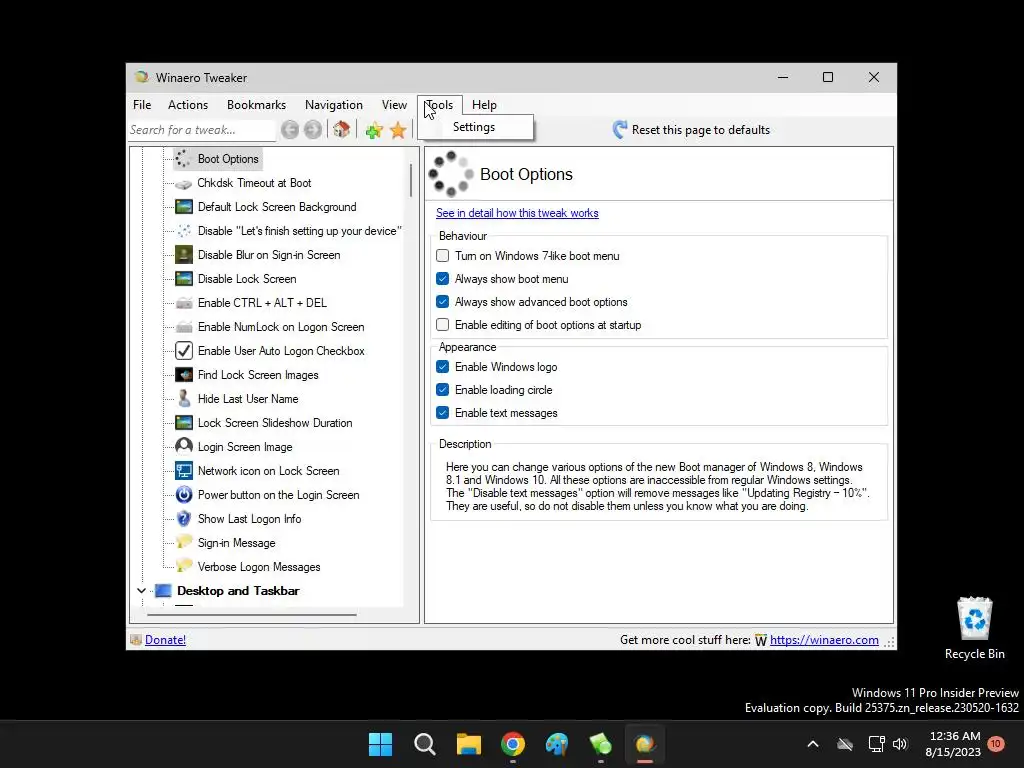This screenshot has width=1024, height=768.
Task: Open the Bookmarks menu
Action: pyautogui.click(x=256, y=104)
